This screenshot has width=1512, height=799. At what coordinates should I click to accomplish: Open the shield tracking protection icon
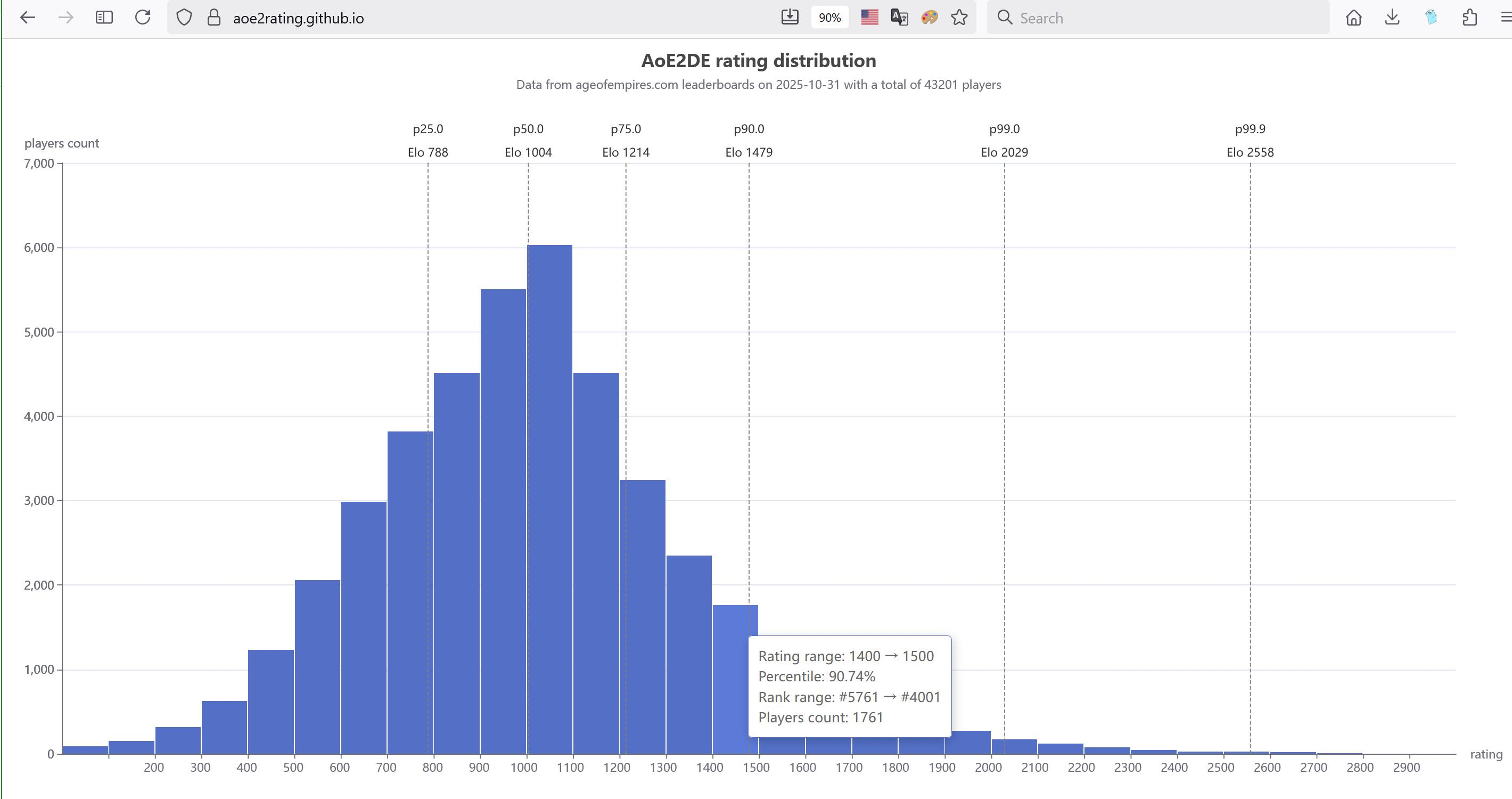(184, 18)
